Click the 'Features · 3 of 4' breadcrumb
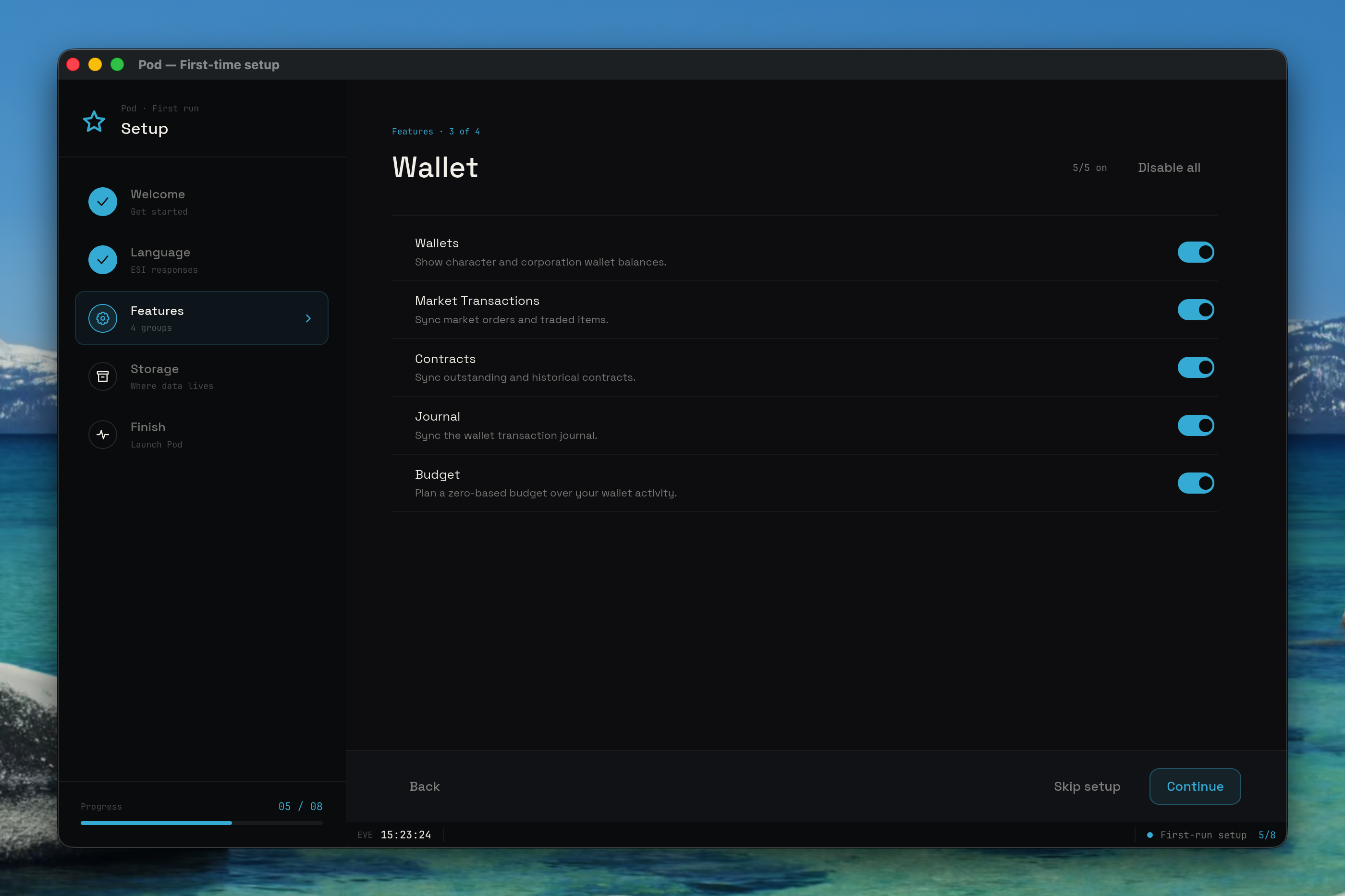Viewport: 1345px width, 896px height. 436,132
